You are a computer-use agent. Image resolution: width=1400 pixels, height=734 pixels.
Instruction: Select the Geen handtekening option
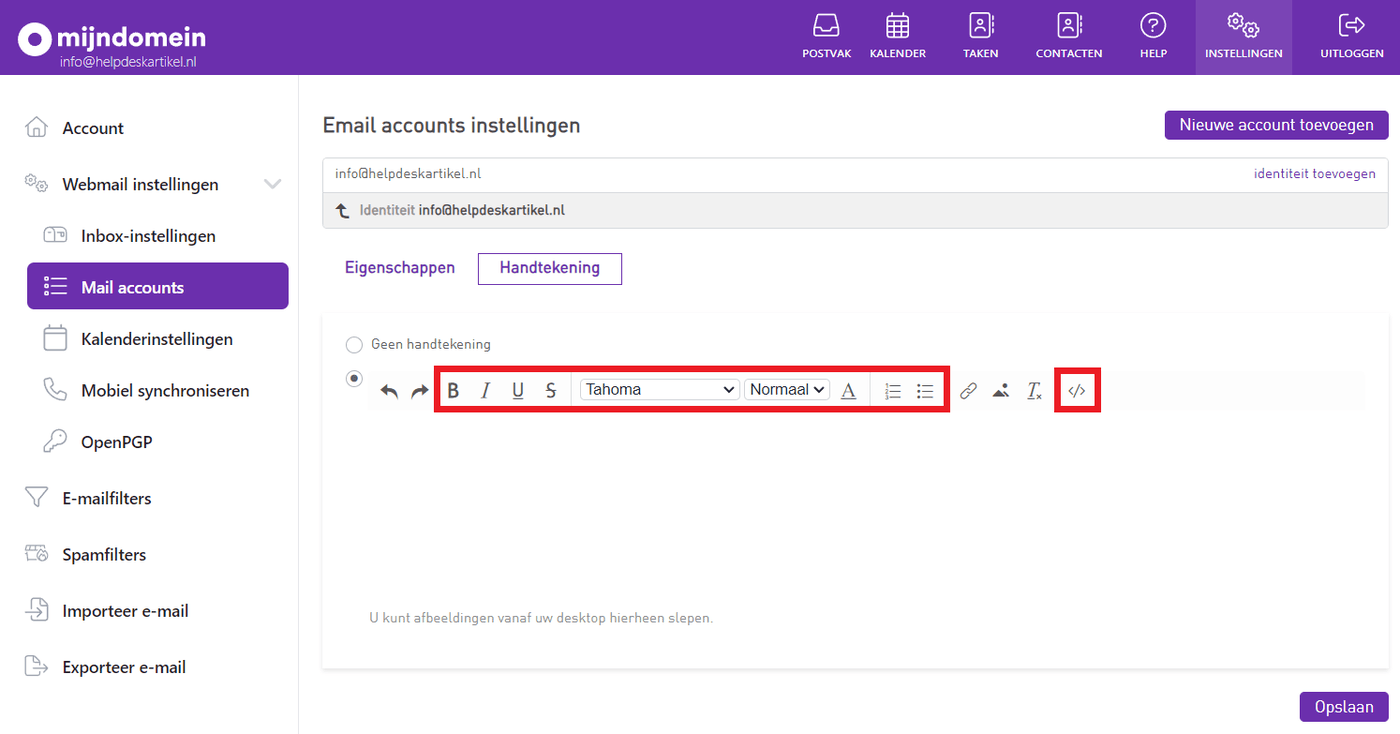[x=354, y=345]
